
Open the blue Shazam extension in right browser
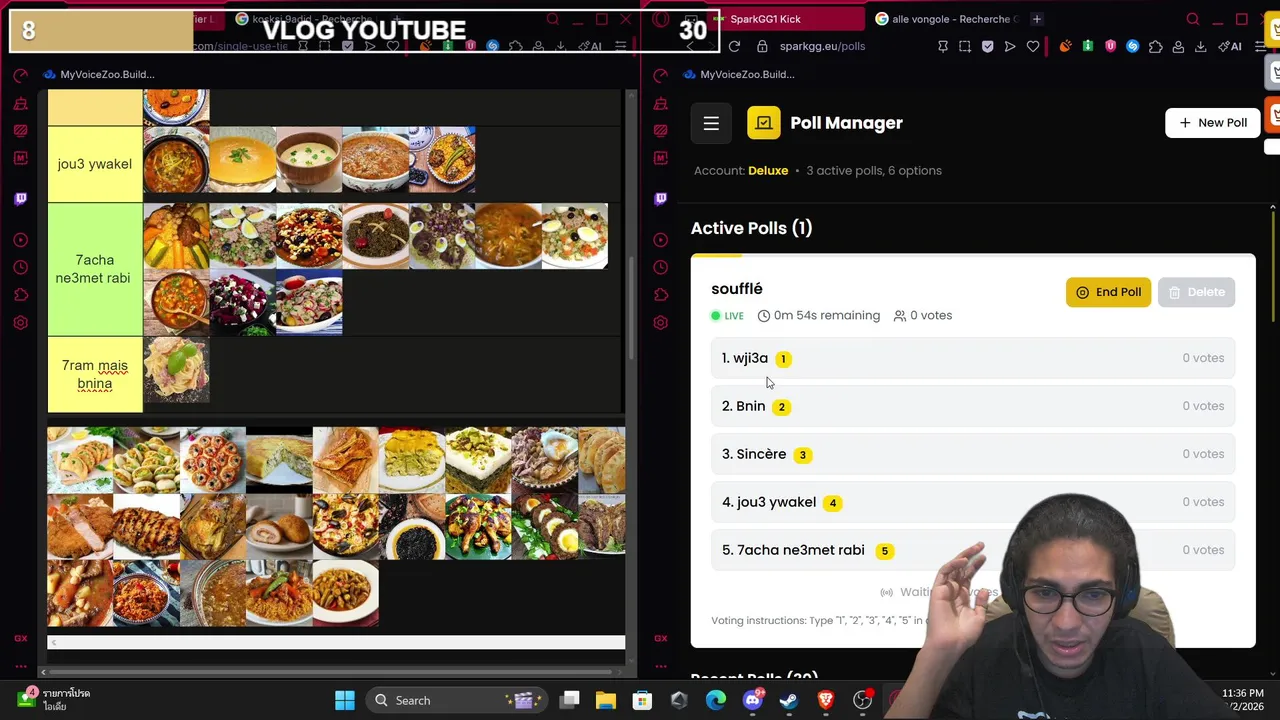point(1132,46)
